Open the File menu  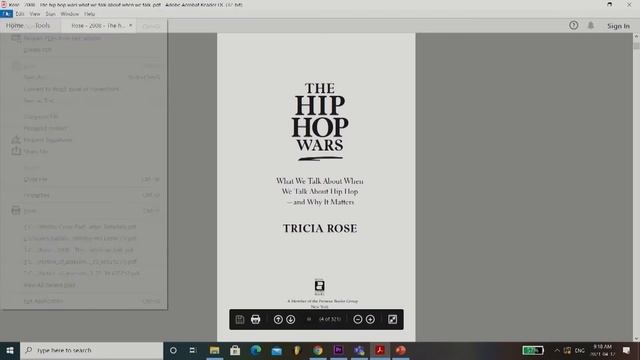tap(7, 14)
